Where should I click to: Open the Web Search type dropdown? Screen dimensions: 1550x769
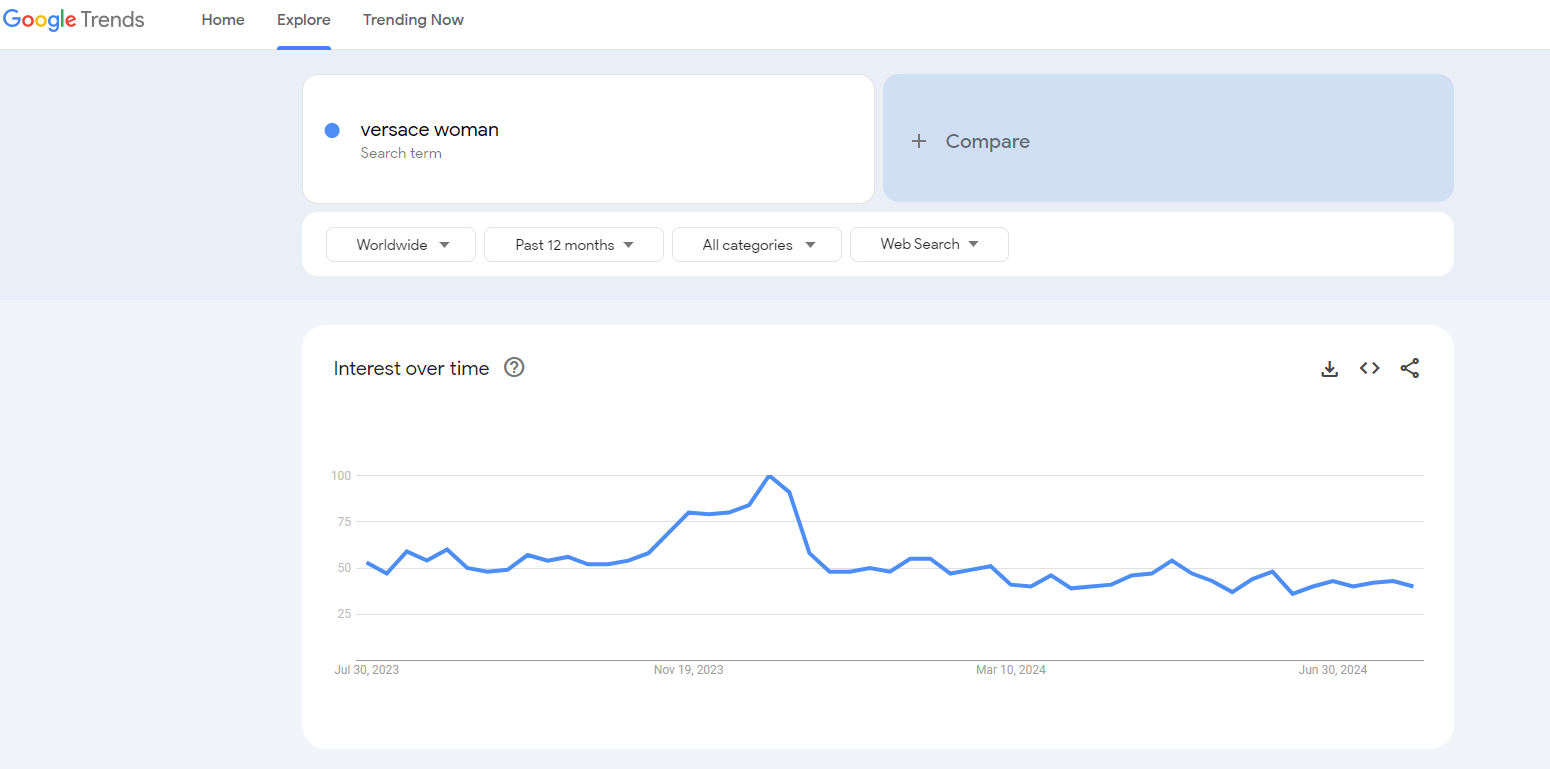(x=929, y=244)
